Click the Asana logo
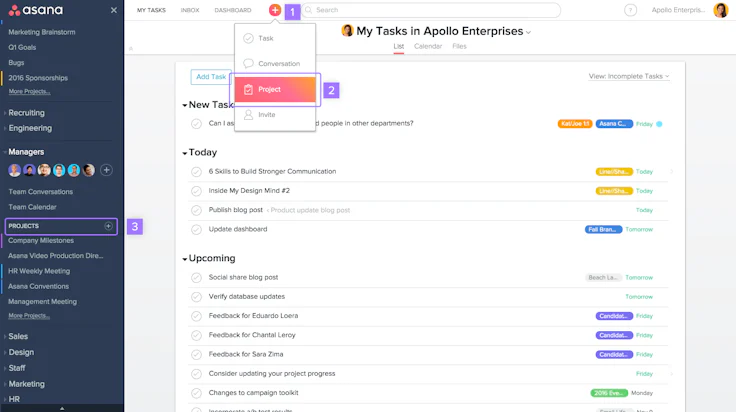 click(36, 10)
